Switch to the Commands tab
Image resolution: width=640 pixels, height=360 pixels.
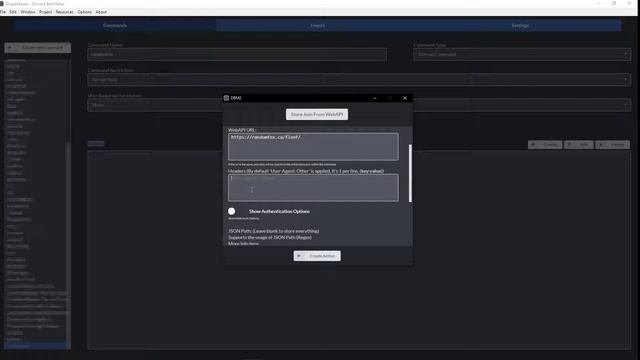(115, 25)
